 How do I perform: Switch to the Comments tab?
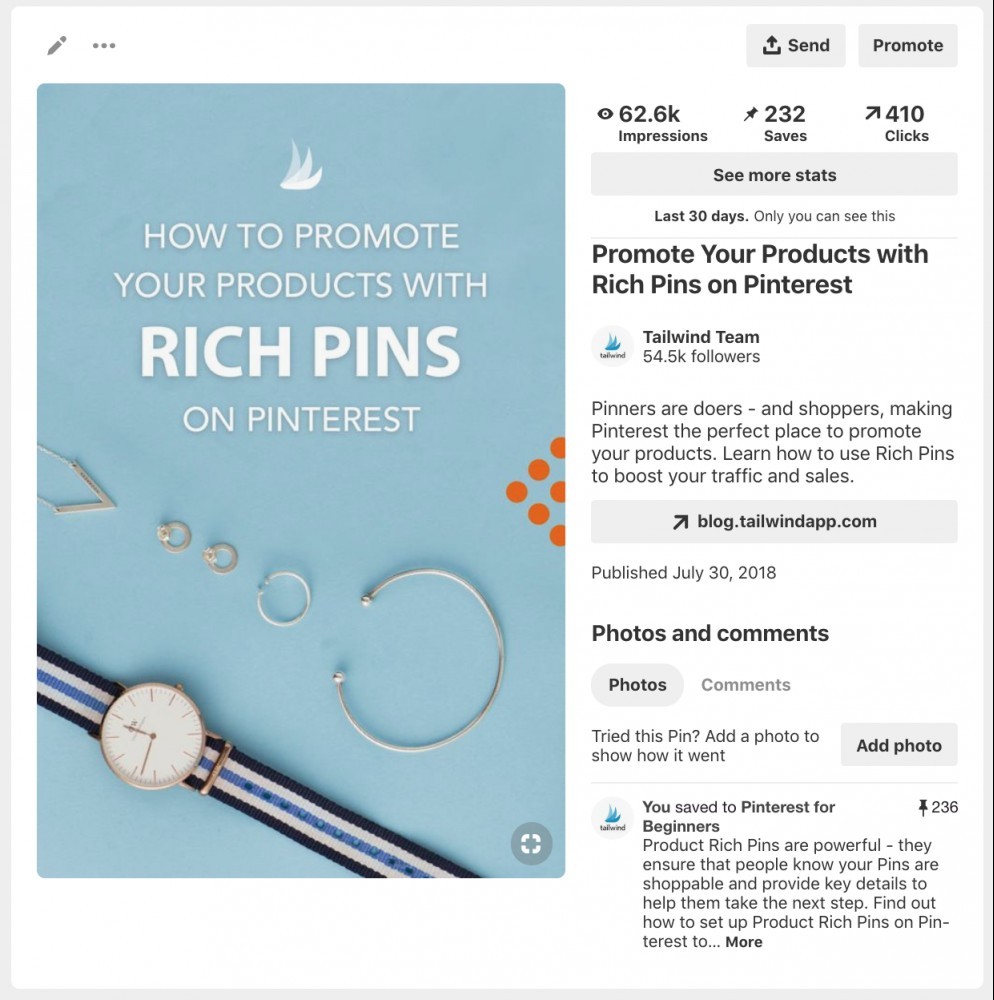coord(745,684)
